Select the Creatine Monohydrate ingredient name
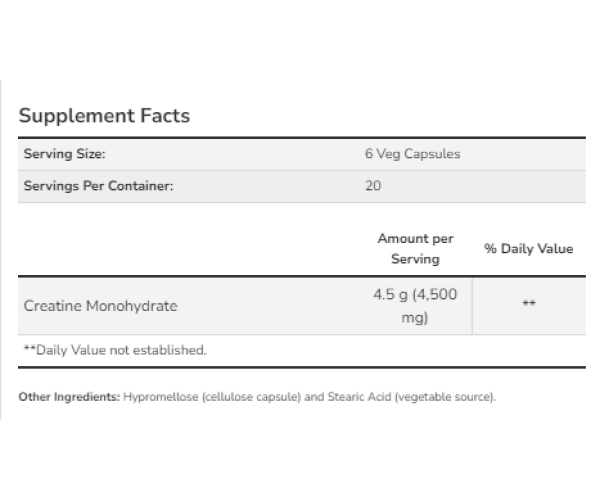The height and width of the screenshot is (500, 600). pos(100,306)
